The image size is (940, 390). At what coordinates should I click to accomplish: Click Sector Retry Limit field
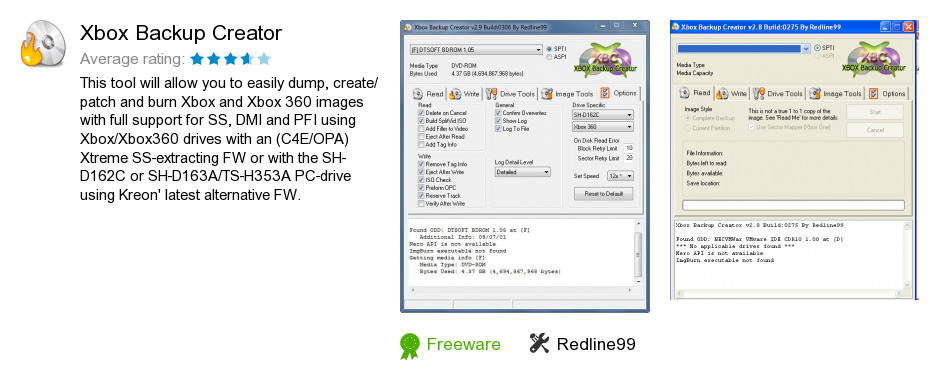[x=628, y=158]
